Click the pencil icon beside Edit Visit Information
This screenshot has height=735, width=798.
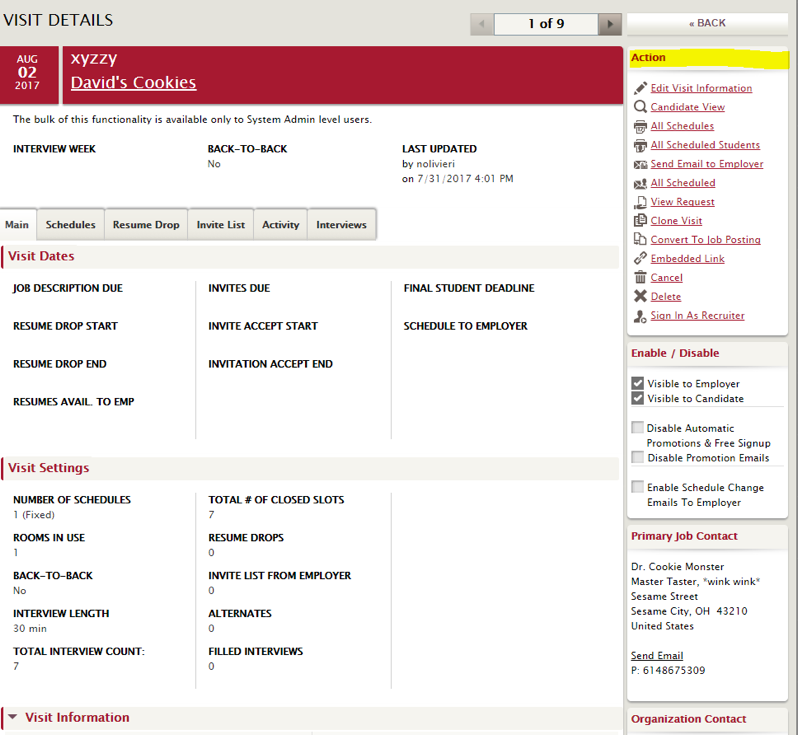coord(640,88)
